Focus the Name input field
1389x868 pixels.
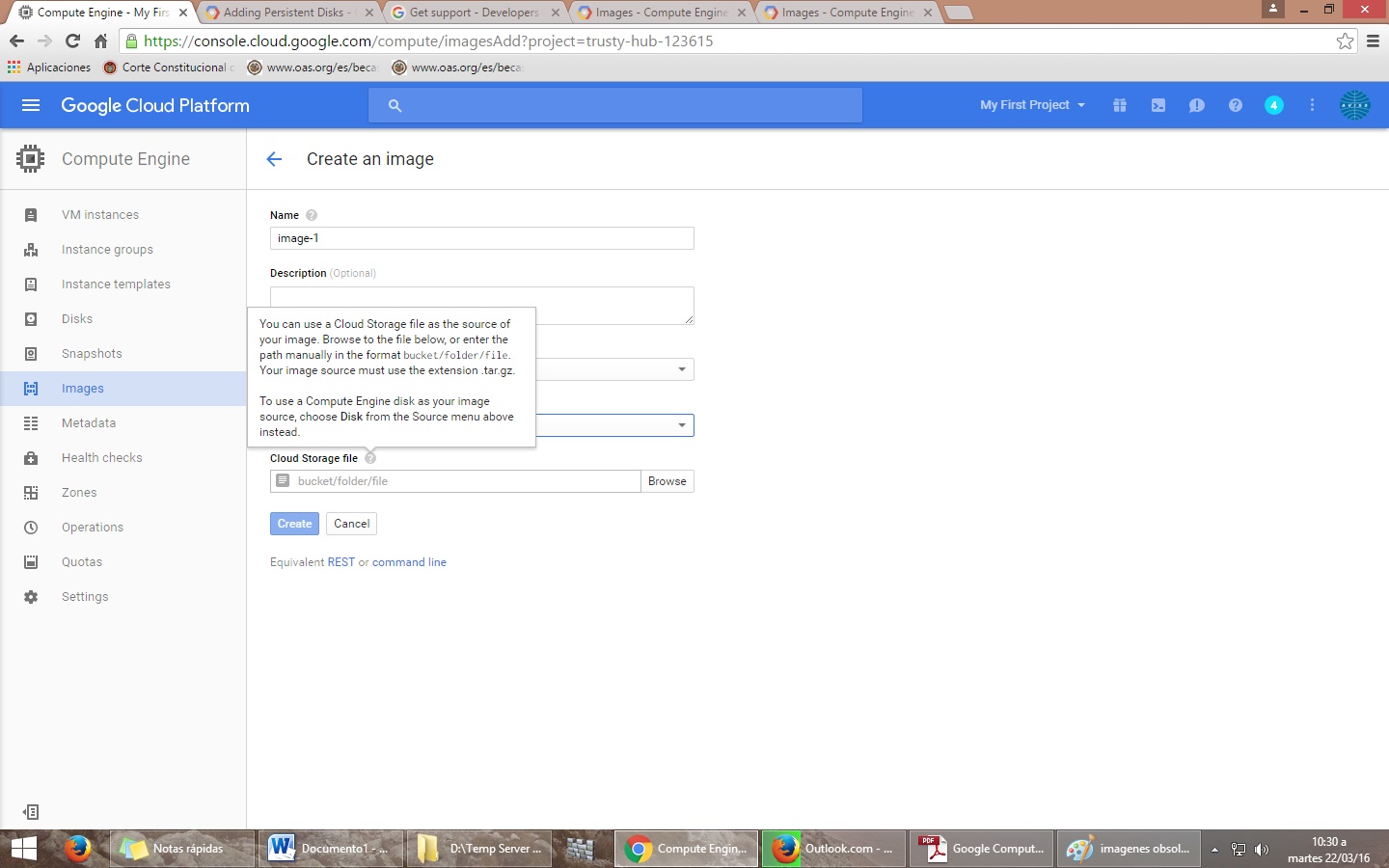click(x=482, y=238)
